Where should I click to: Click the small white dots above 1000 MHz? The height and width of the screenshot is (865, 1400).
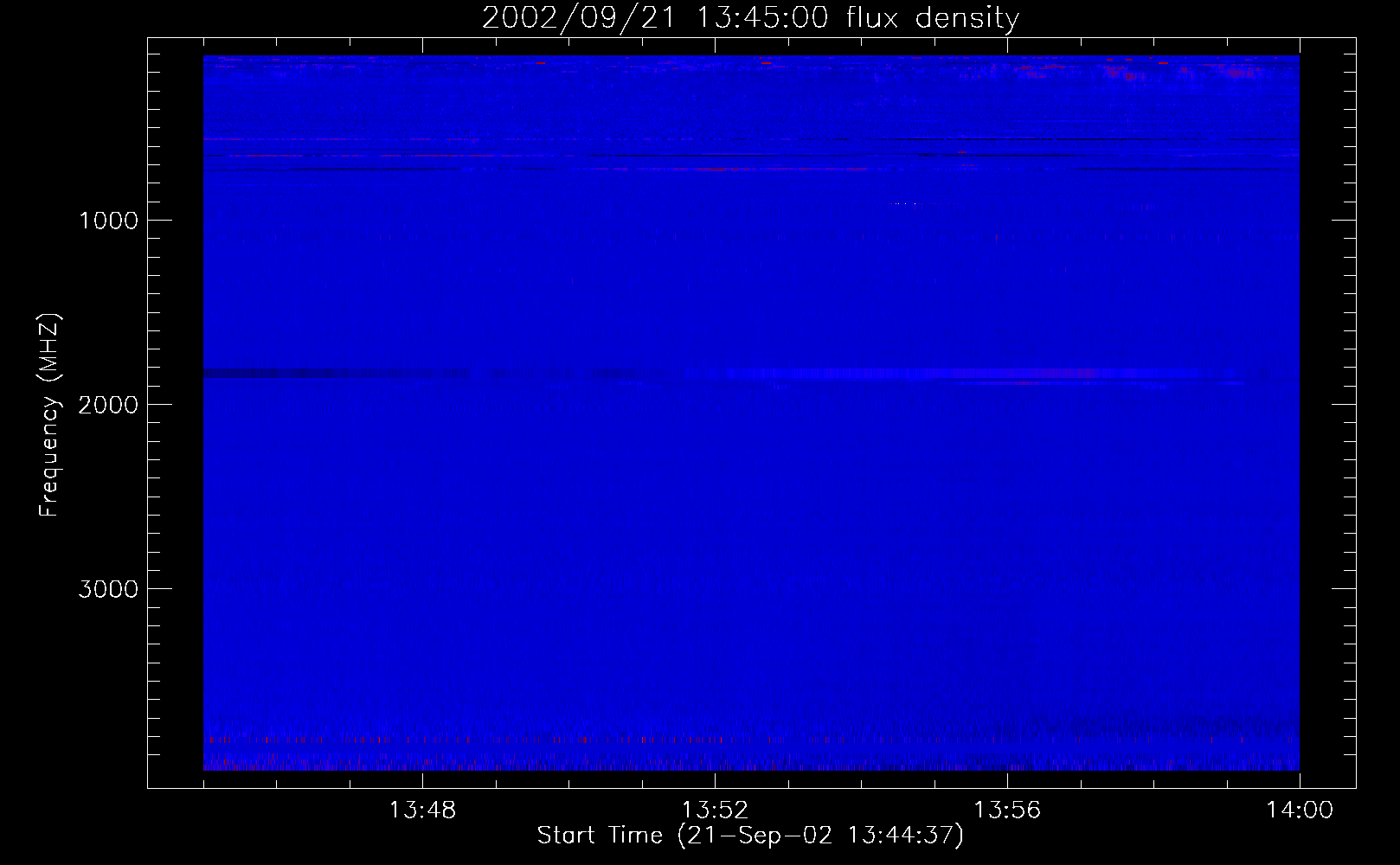click(905, 204)
